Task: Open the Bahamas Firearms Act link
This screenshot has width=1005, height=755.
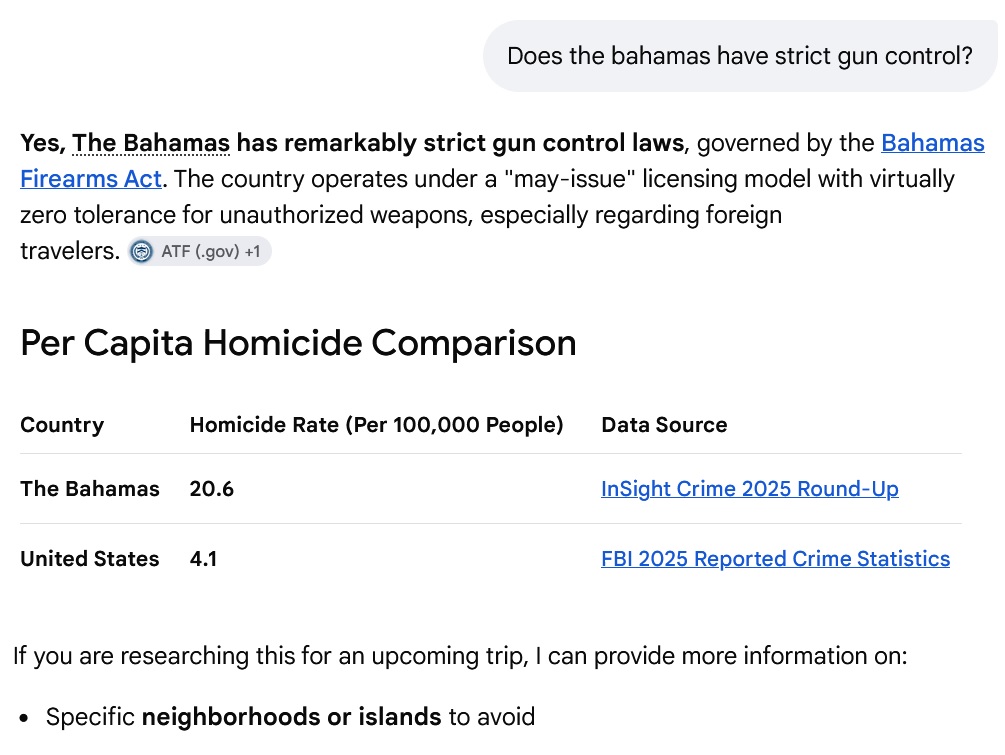Action: (x=502, y=160)
